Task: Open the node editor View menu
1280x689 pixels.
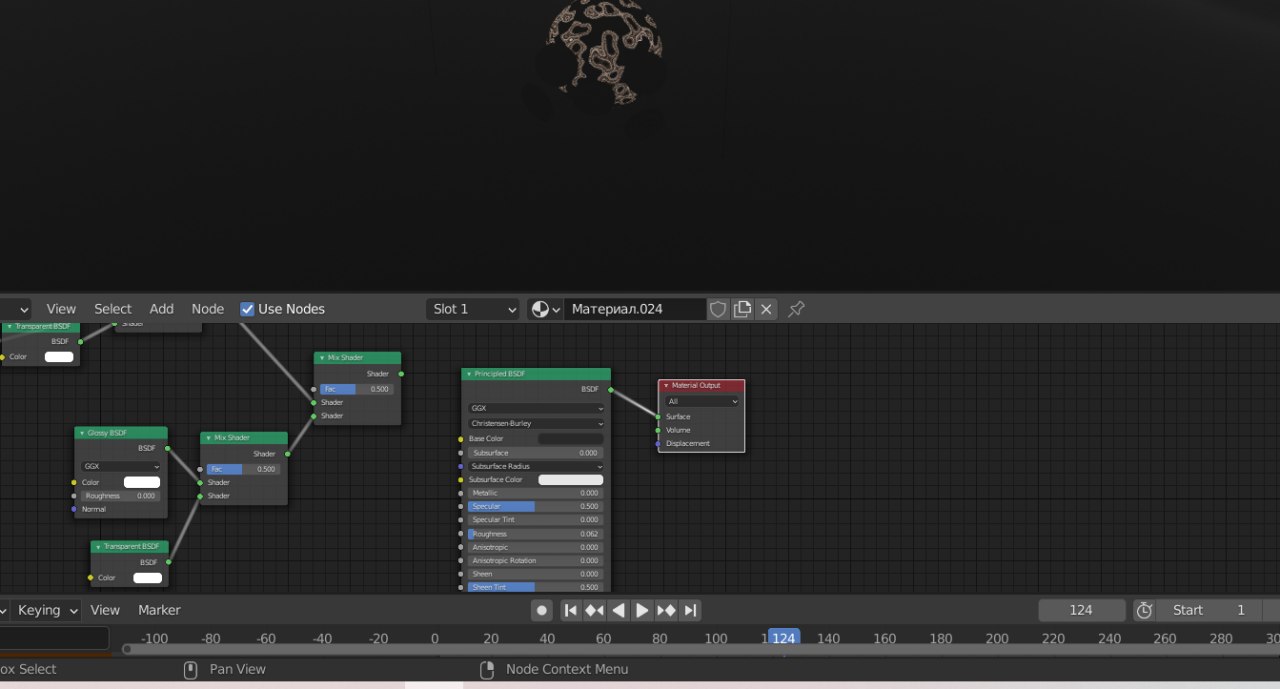Action: click(61, 309)
